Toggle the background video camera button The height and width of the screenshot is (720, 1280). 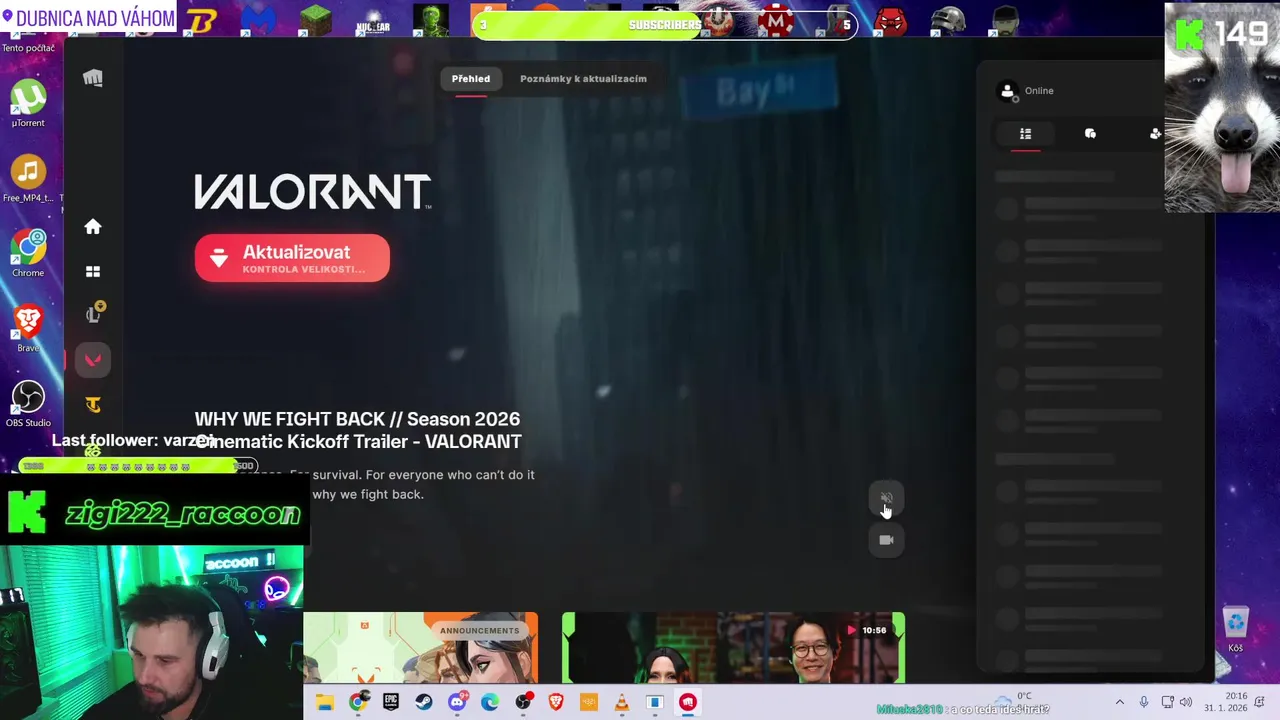pos(886,540)
